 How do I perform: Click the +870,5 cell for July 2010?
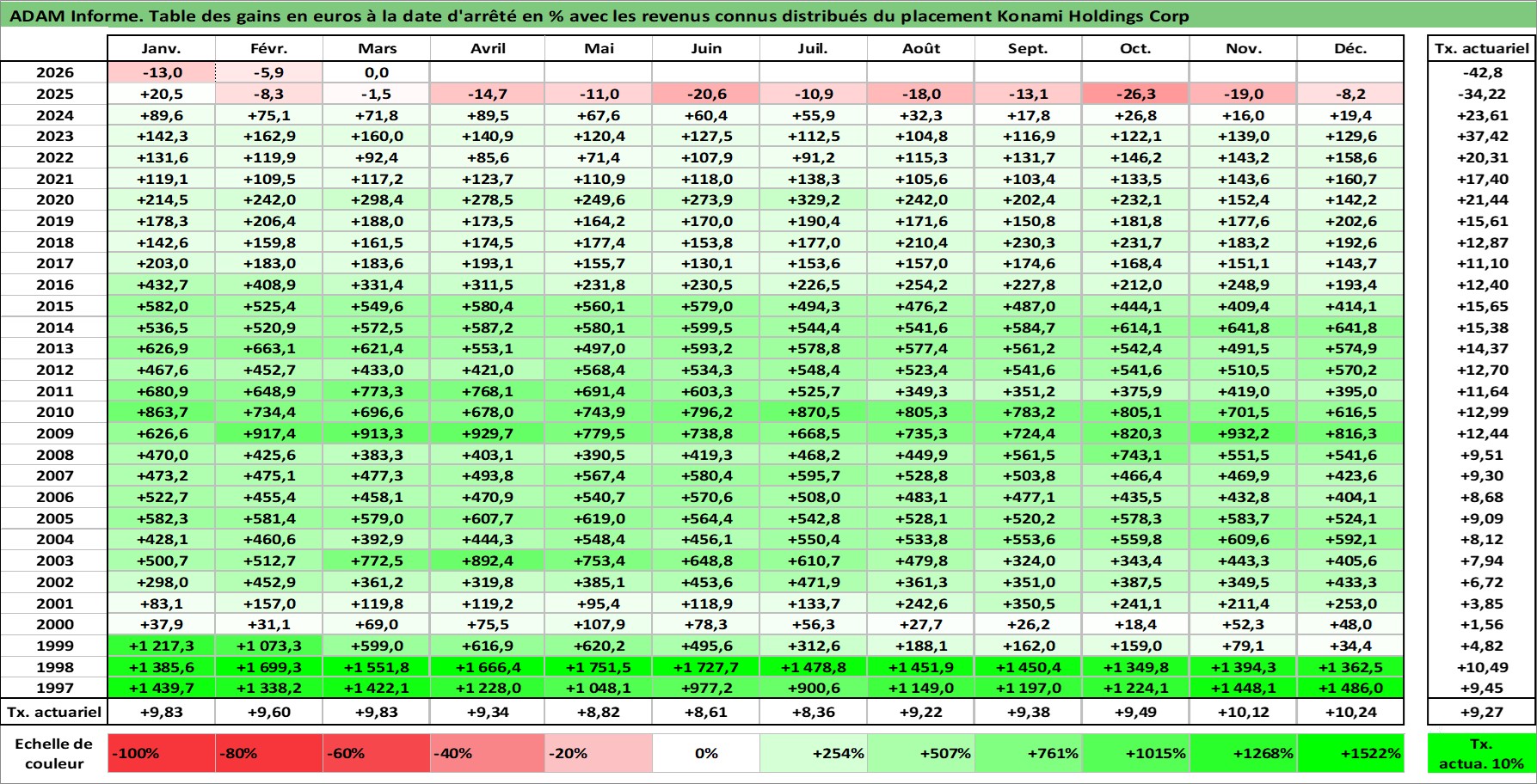[x=814, y=412]
